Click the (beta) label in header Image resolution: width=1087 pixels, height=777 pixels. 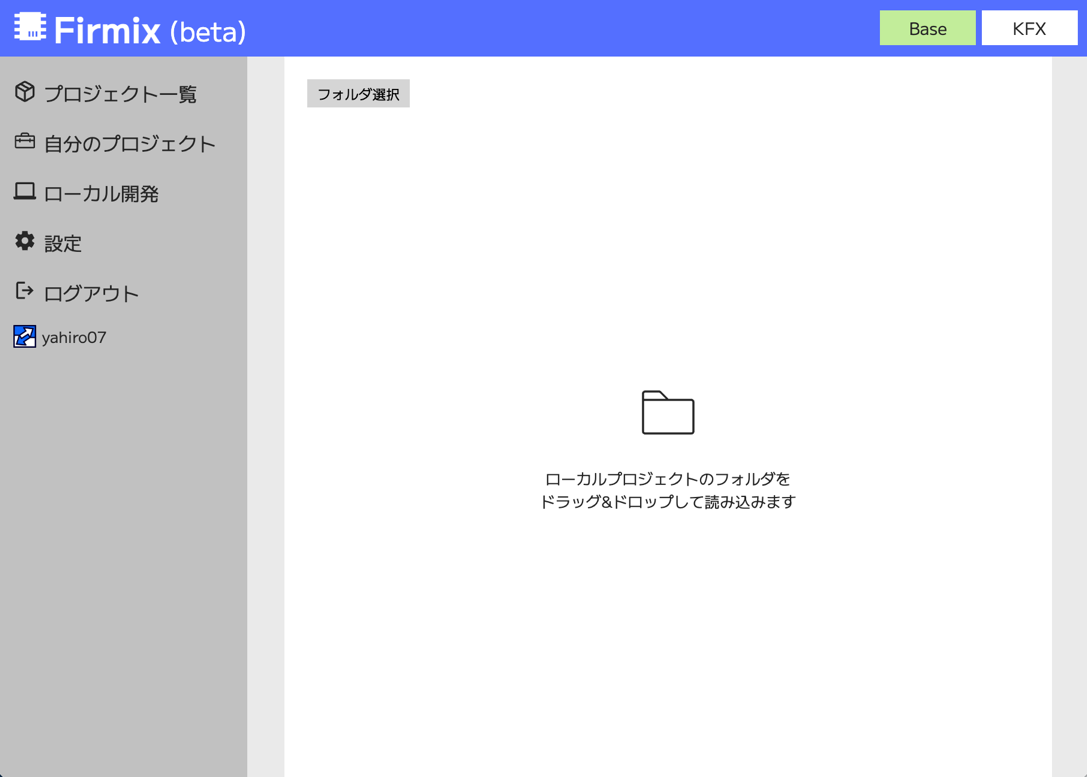tap(208, 32)
